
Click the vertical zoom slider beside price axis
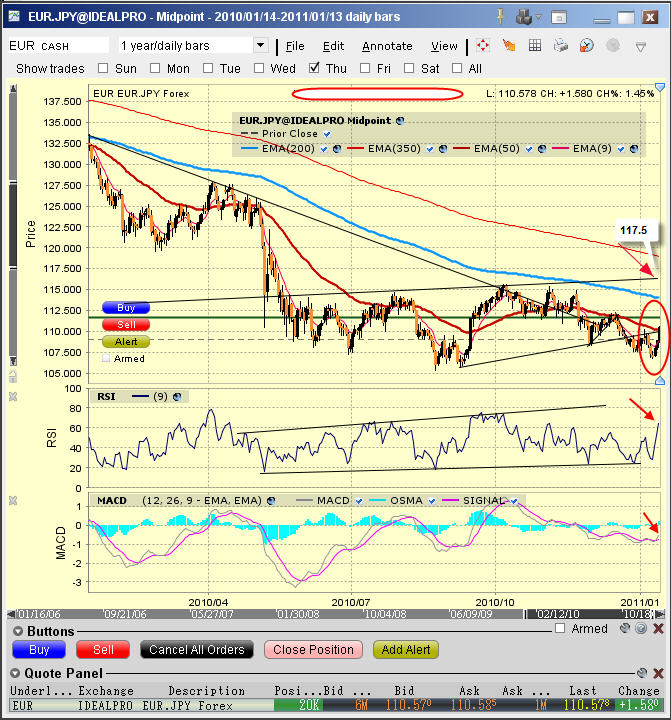coord(13,225)
